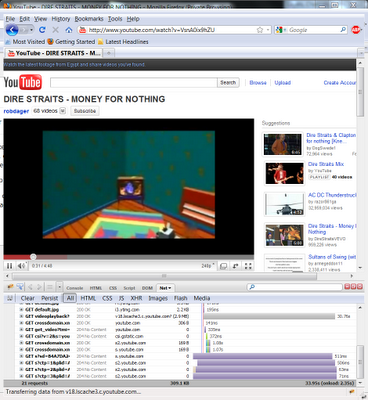Click the Net panel vertical scrollbar thumb

(x=360, y=361)
